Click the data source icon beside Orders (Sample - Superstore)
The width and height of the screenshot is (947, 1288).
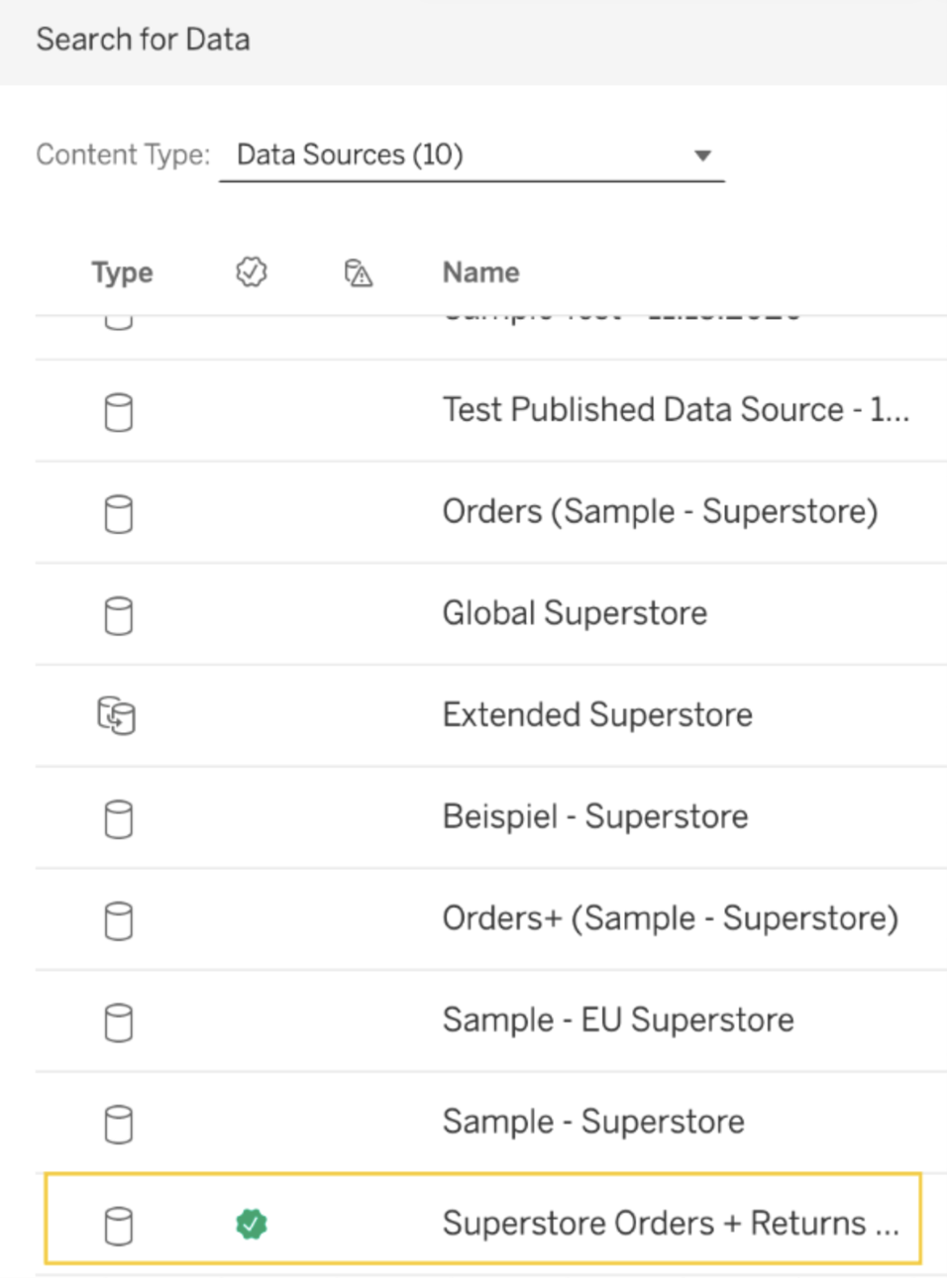coord(118,511)
